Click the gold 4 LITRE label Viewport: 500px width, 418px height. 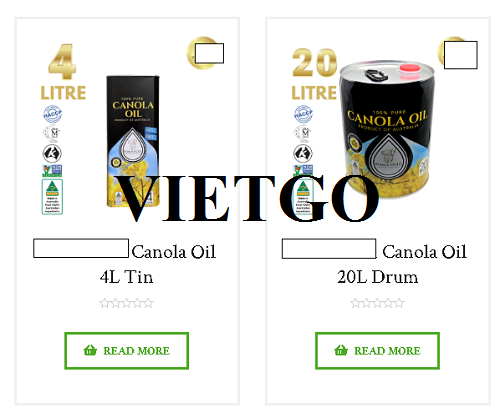(x=63, y=72)
